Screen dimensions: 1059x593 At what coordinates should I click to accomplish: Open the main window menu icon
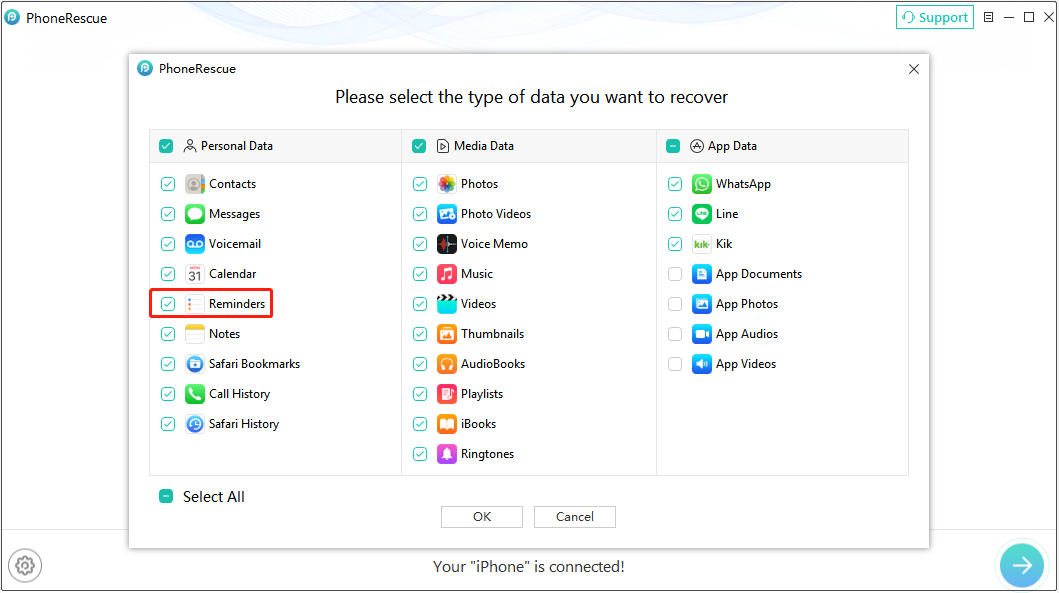coord(988,18)
